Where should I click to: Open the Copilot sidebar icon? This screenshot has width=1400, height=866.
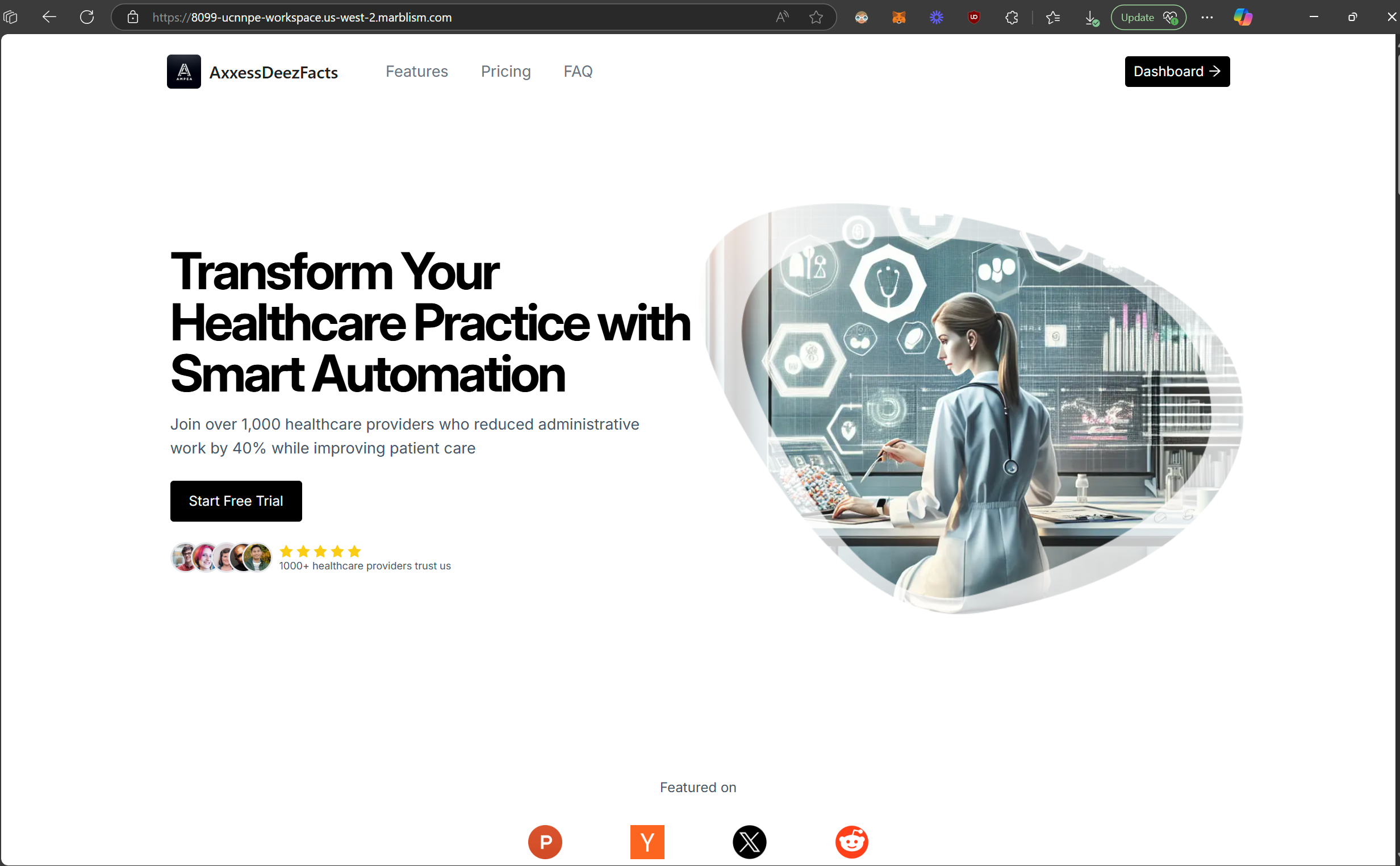pyautogui.click(x=1243, y=17)
